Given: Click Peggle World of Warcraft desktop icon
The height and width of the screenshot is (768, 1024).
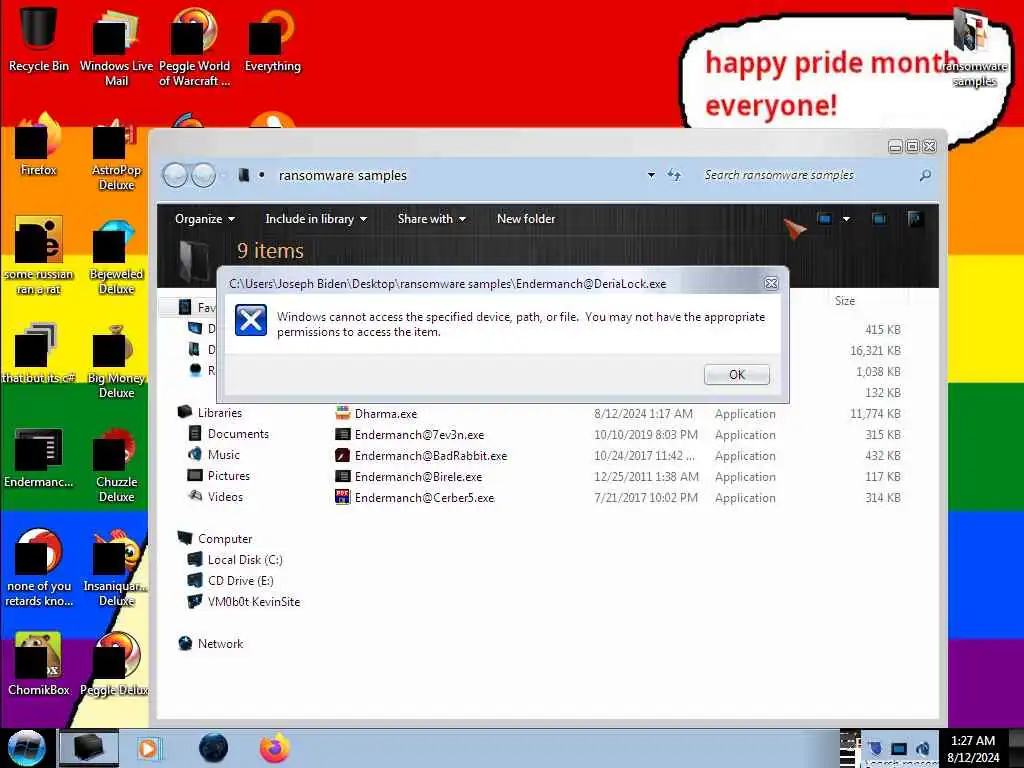Looking at the screenshot, I should (x=194, y=47).
